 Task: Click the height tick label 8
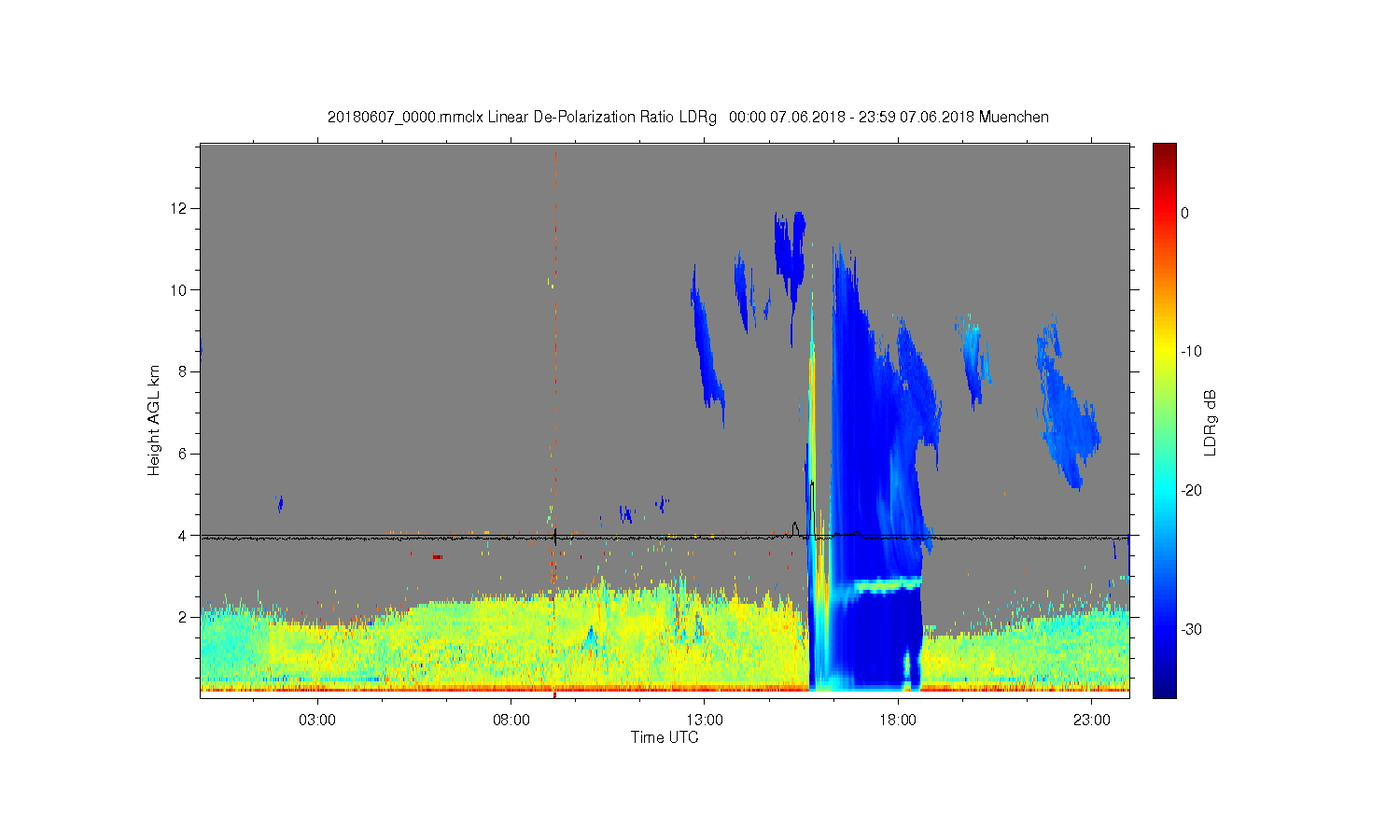click(184, 371)
